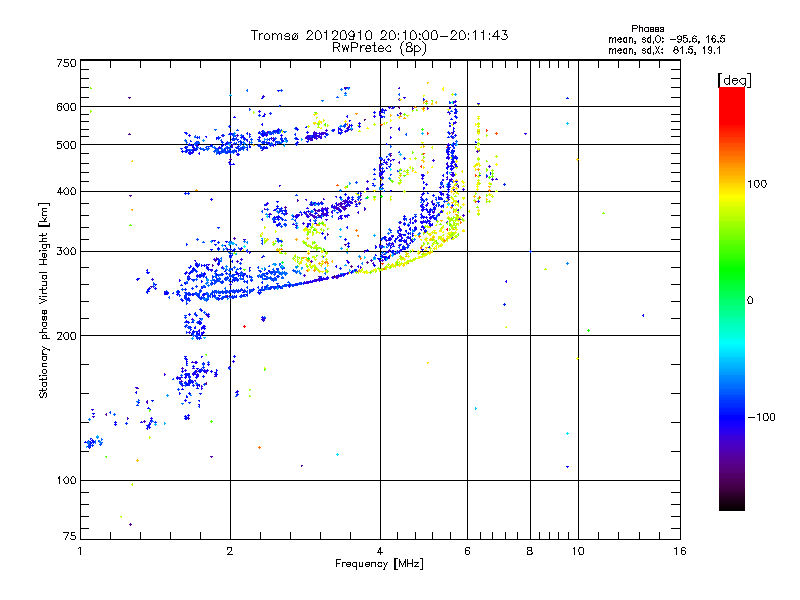Click the 'Phases' header text
800x600 pixels.
pyautogui.click(x=647, y=29)
